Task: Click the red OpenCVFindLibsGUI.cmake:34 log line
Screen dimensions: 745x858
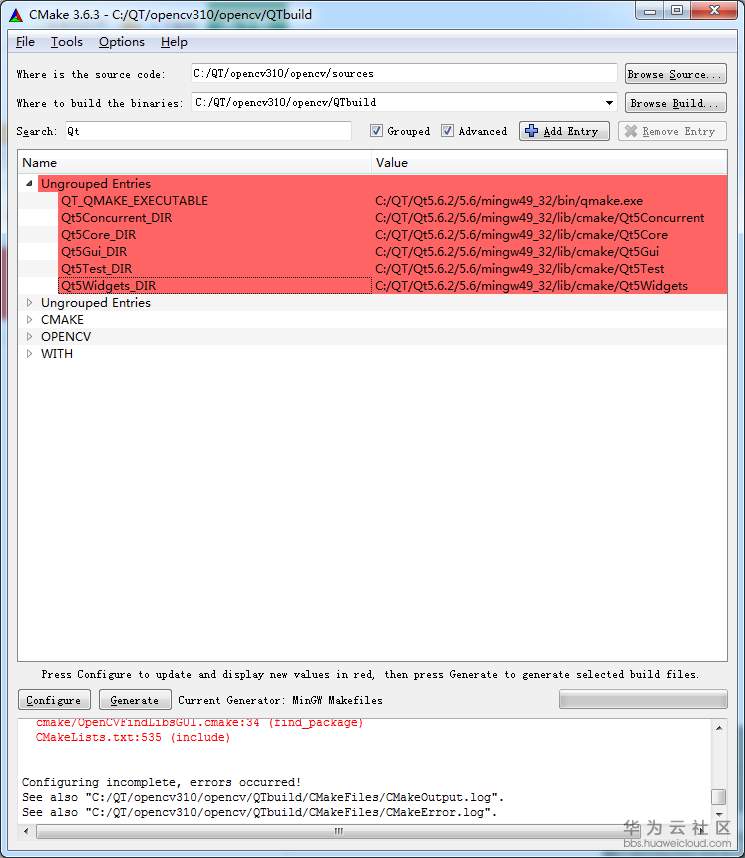Action: (x=200, y=723)
